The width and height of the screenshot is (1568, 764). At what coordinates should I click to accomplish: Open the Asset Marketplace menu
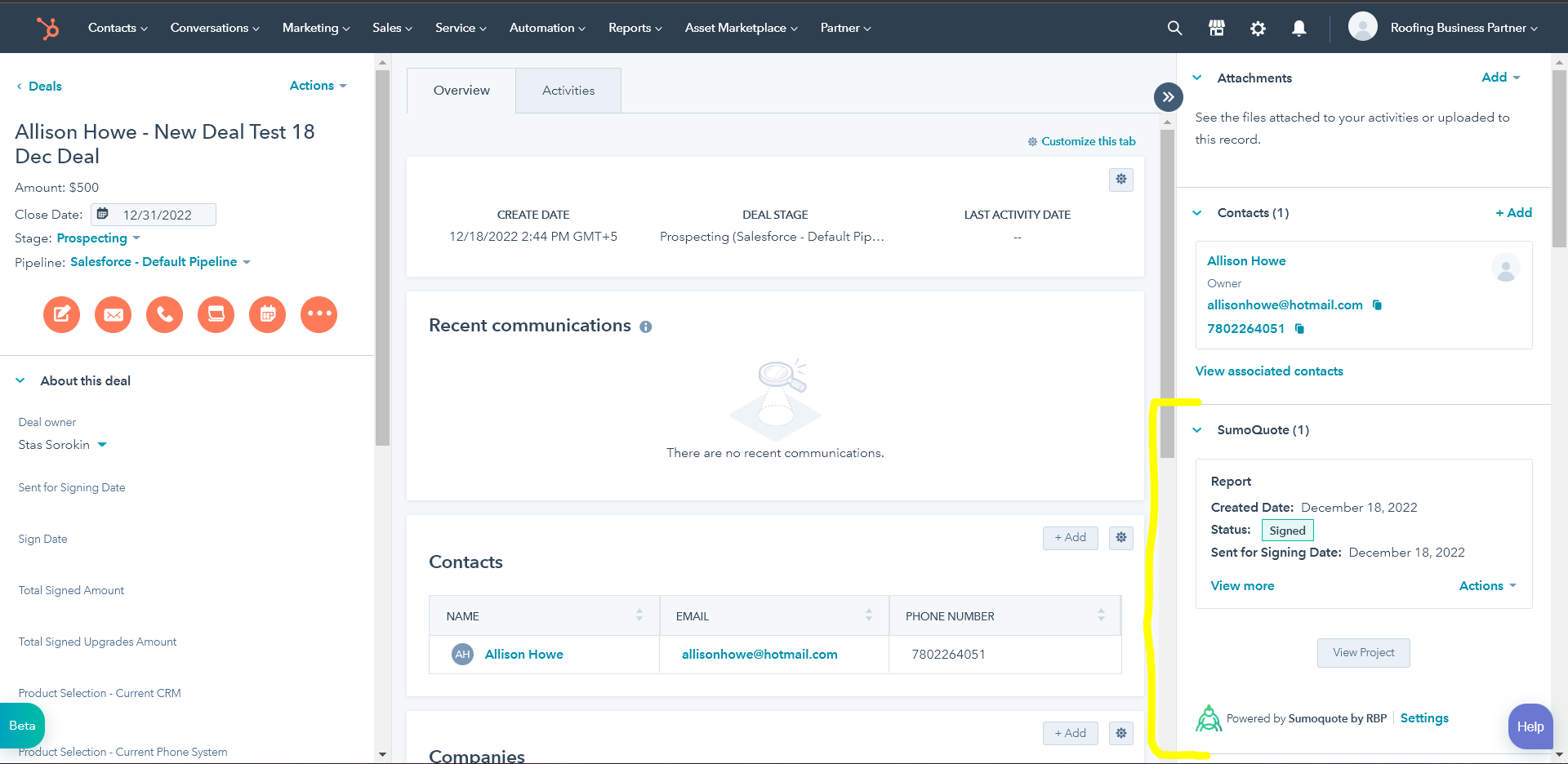741,28
